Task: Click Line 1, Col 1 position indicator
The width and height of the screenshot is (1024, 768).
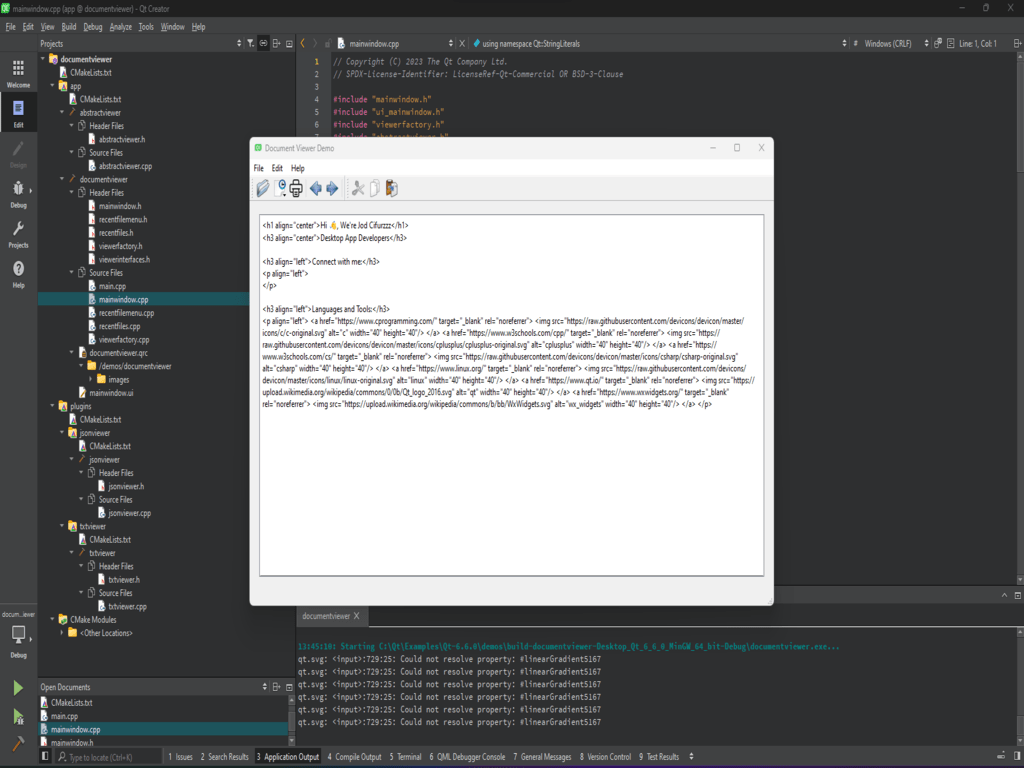Action: [978, 43]
